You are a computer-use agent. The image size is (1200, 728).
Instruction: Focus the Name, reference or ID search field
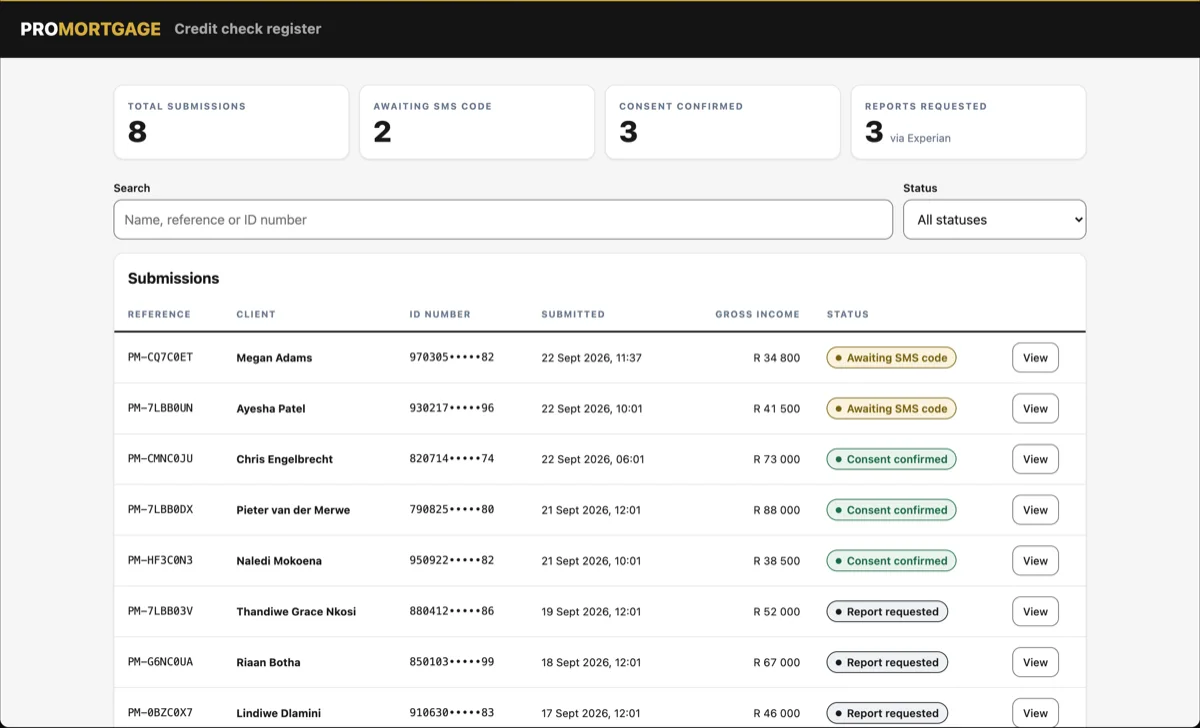pos(503,219)
